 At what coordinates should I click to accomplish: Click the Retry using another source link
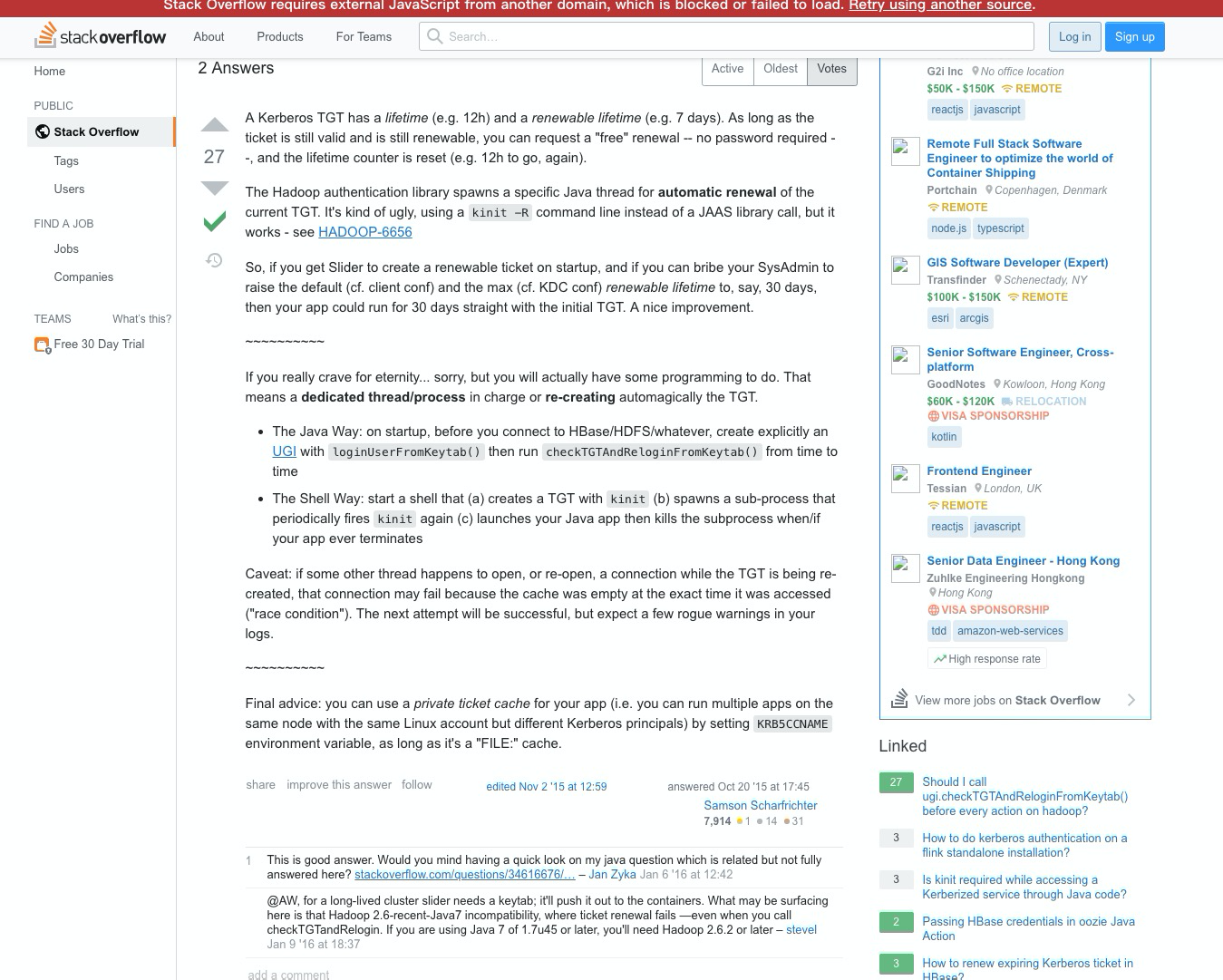pos(938,5)
